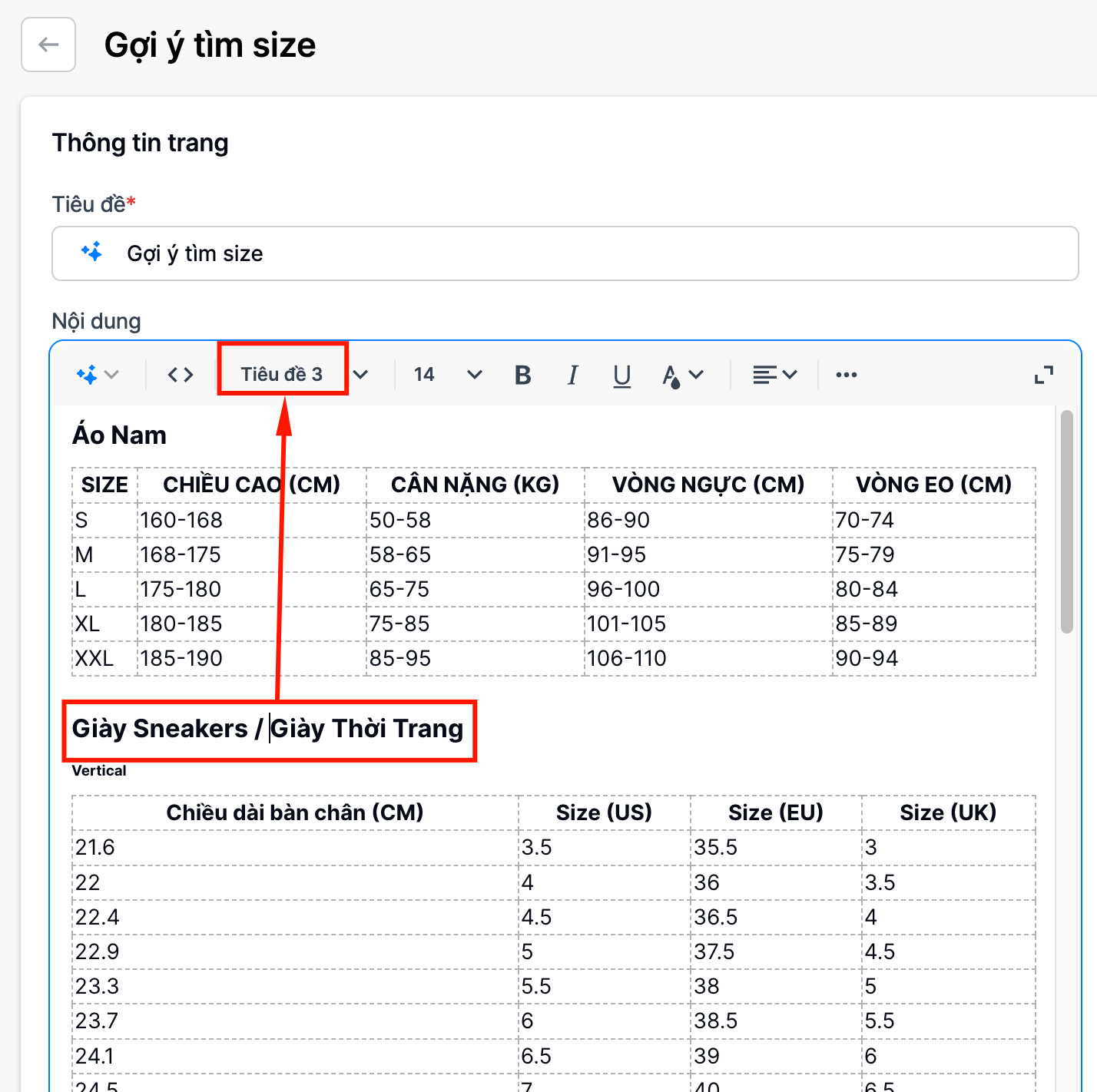Toggle underline formatting
The width and height of the screenshot is (1097, 1092).
(621, 375)
